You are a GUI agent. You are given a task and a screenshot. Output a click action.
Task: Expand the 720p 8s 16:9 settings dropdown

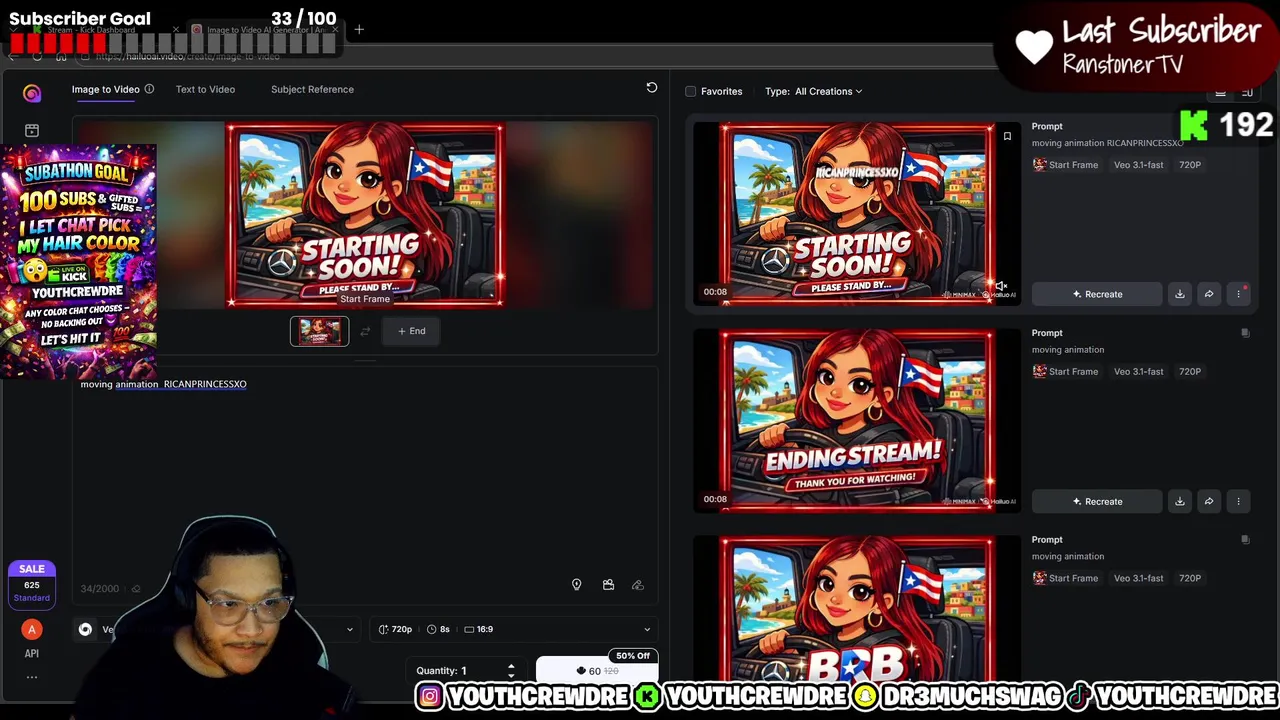pos(646,629)
